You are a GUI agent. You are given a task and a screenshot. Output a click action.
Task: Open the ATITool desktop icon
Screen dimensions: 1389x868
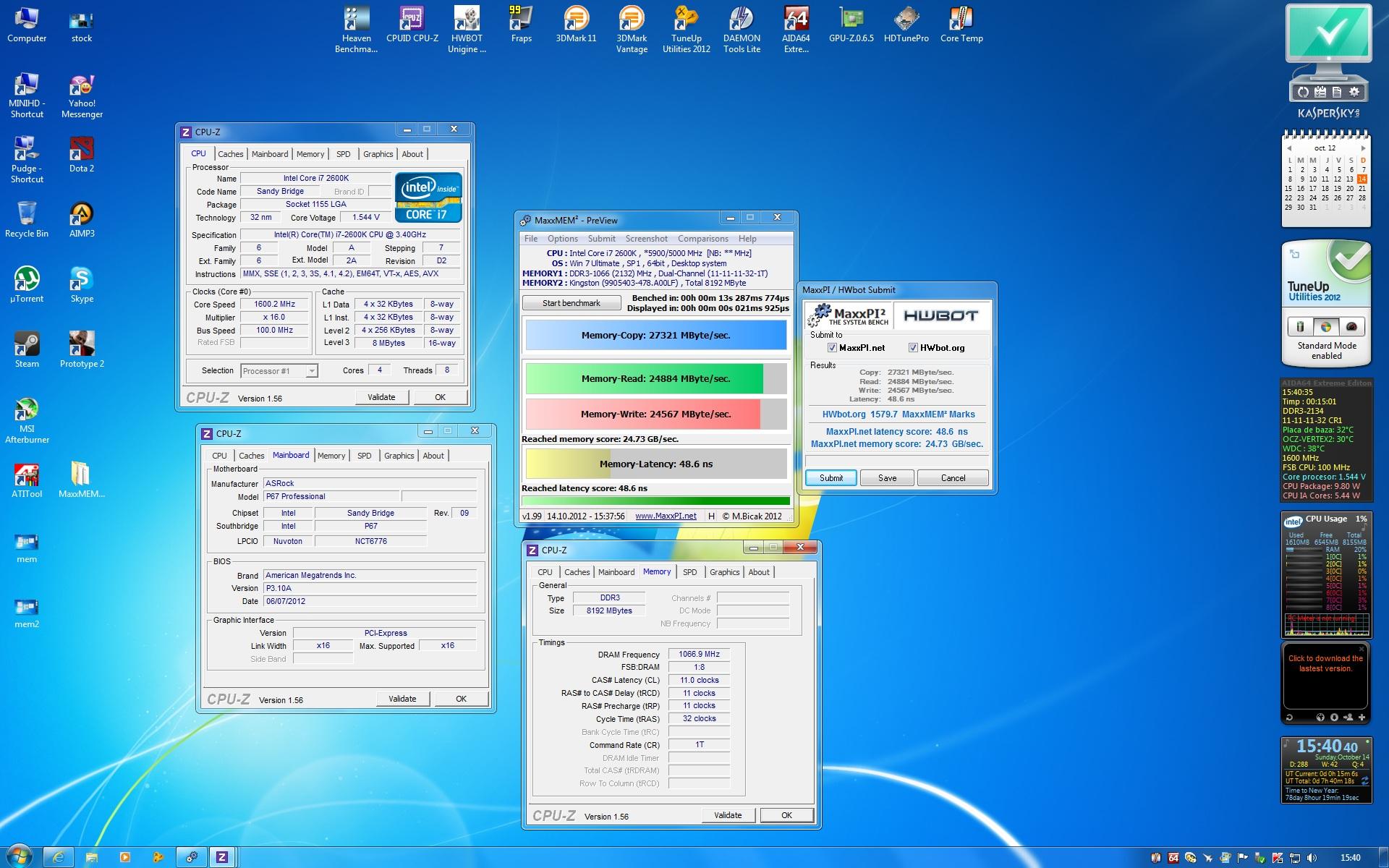coord(27,480)
